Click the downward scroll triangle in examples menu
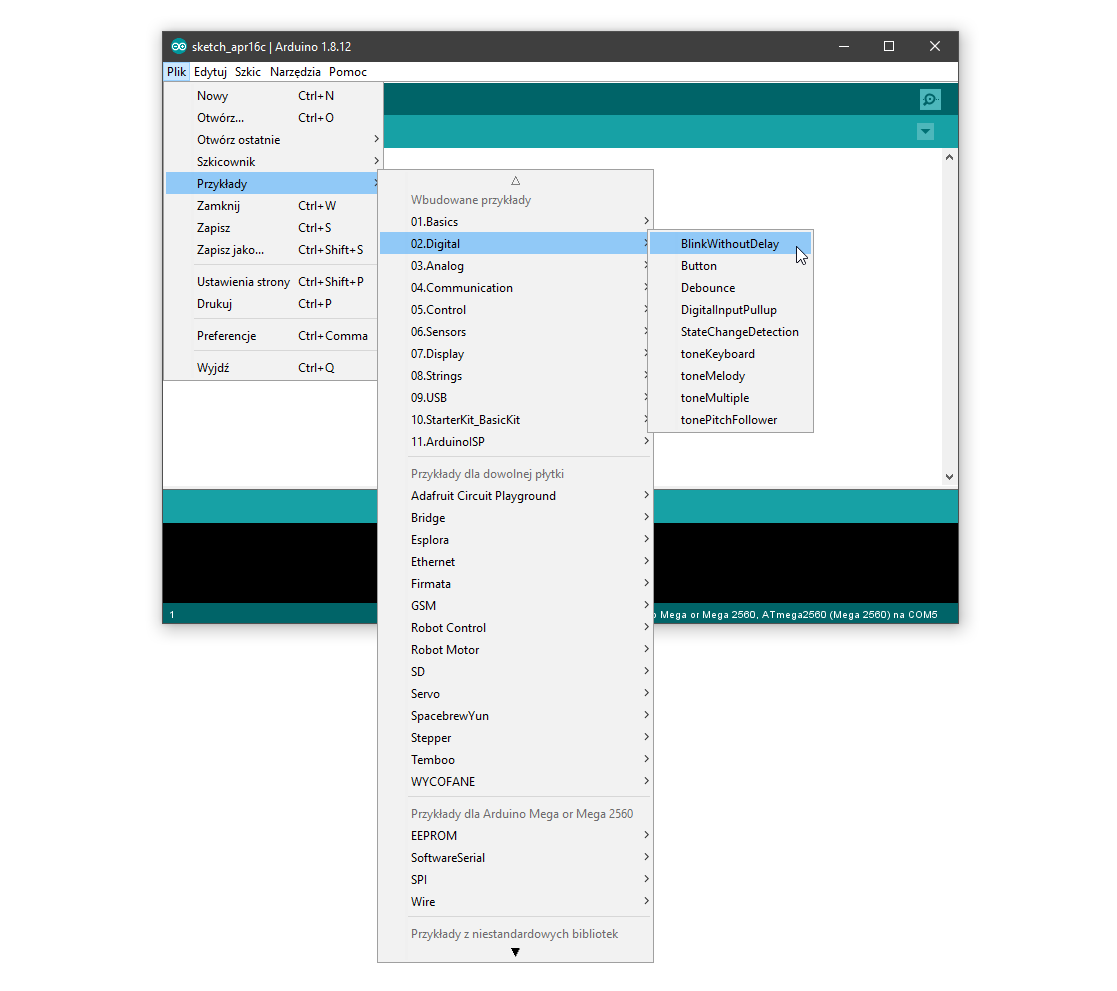 [515, 953]
